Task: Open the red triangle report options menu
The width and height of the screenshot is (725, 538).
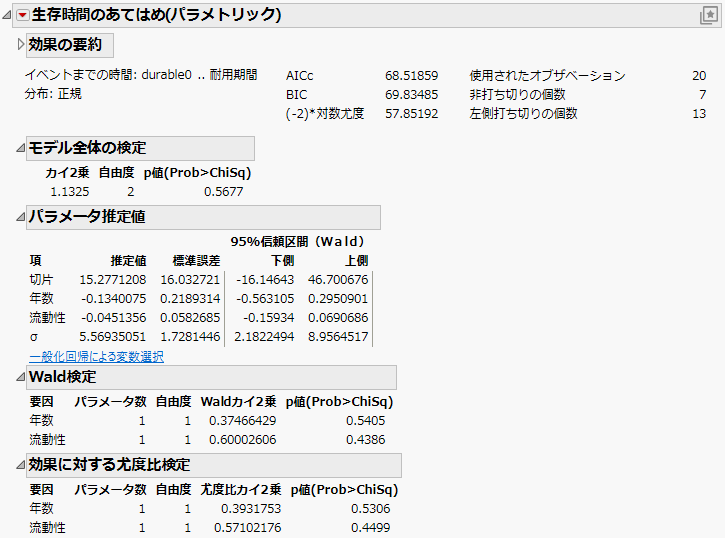Action: pyautogui.click(x=22, y=15)
